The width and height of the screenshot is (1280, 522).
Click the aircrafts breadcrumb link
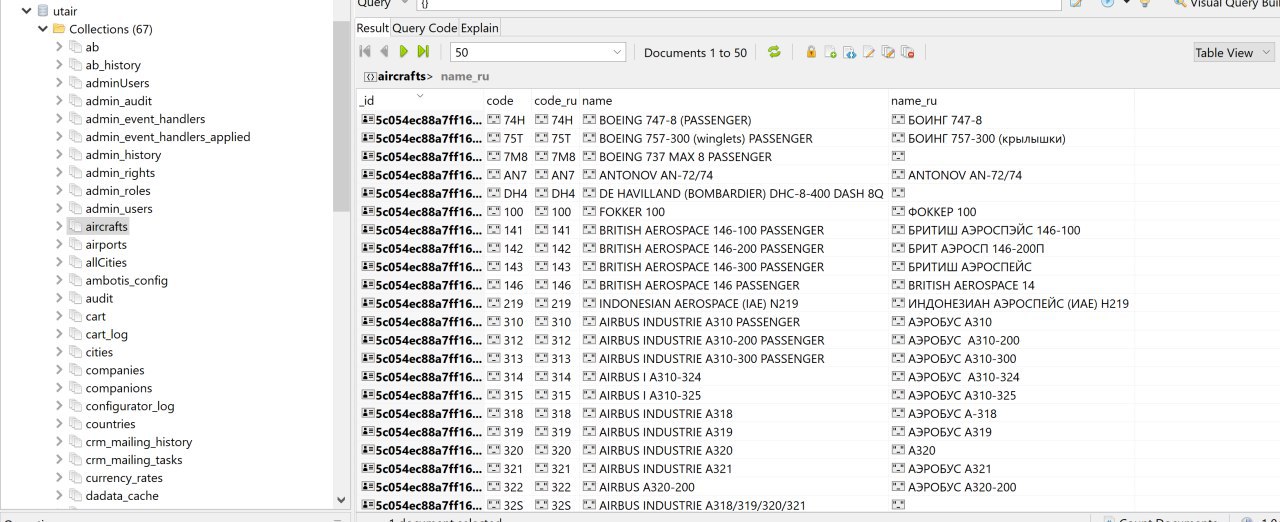(x=402, y=76)
